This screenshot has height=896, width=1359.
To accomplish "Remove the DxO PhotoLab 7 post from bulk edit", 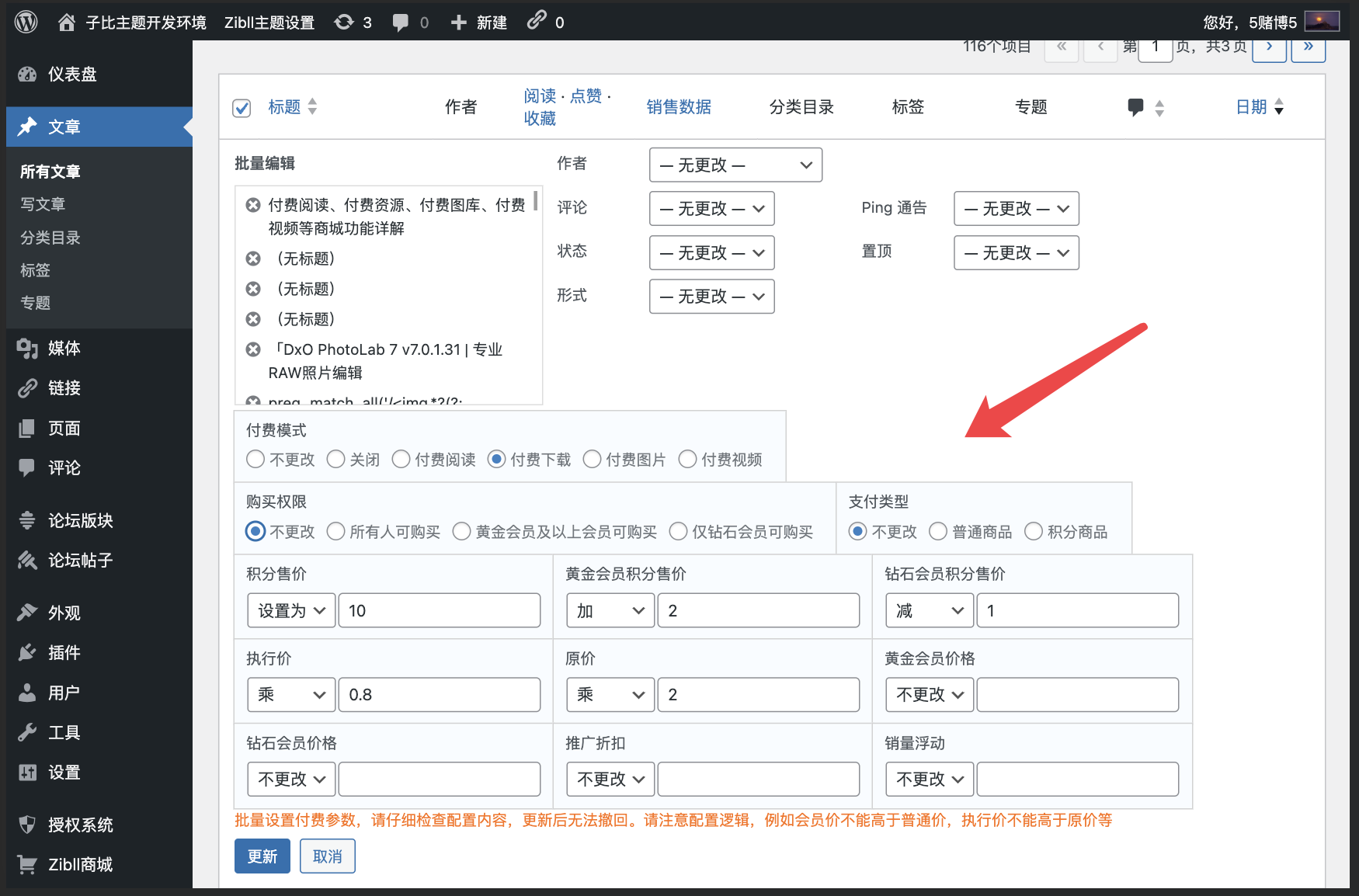I will click(252, 349).
